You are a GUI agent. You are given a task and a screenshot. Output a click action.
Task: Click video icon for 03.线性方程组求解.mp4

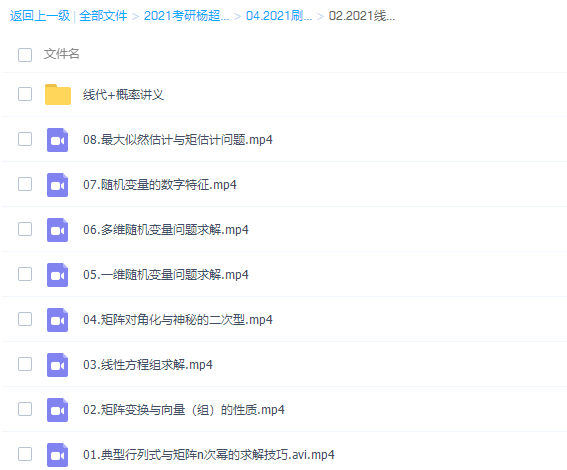point(57,365)
